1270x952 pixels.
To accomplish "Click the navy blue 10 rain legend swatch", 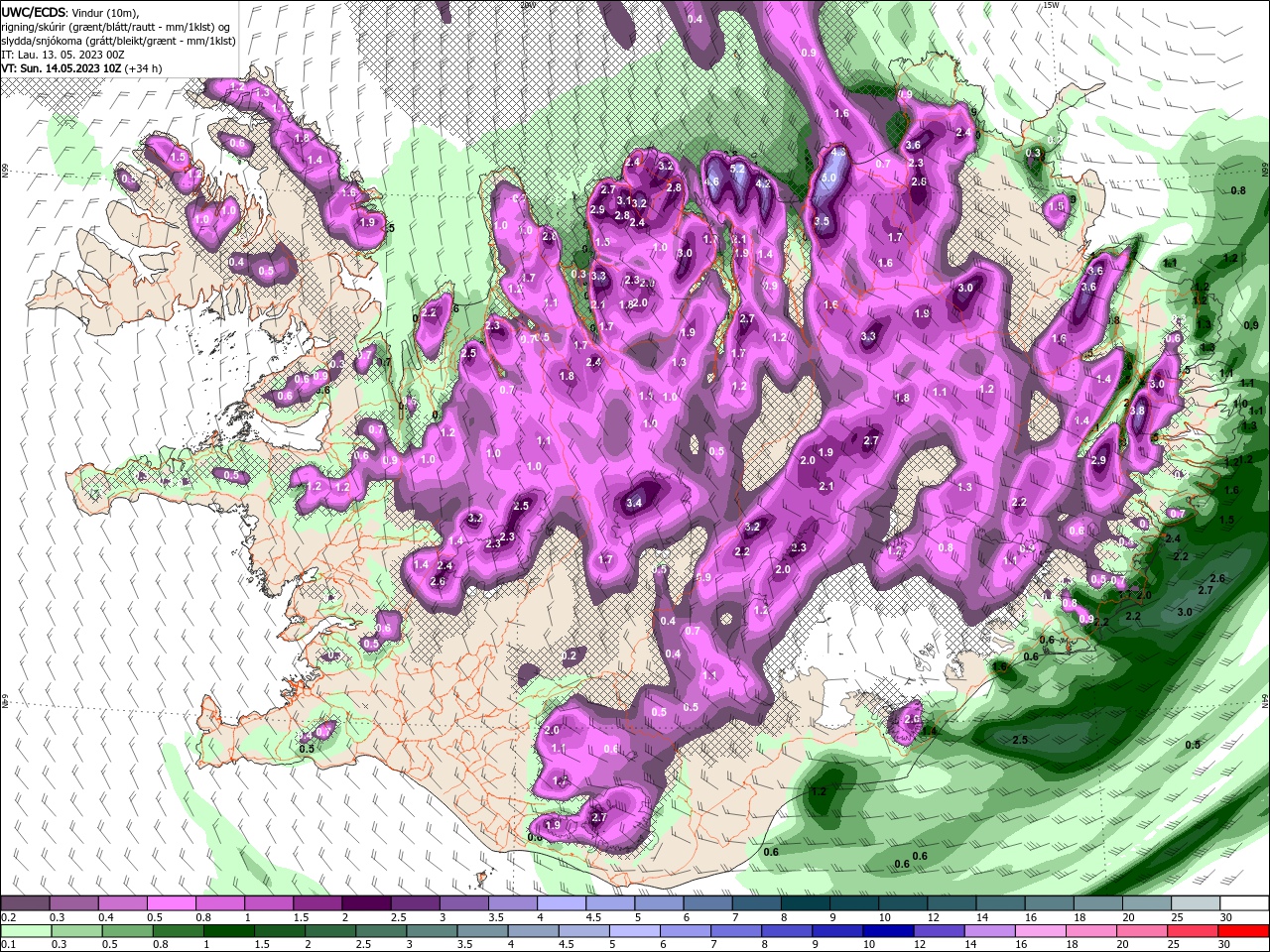I will pos(890,931).
